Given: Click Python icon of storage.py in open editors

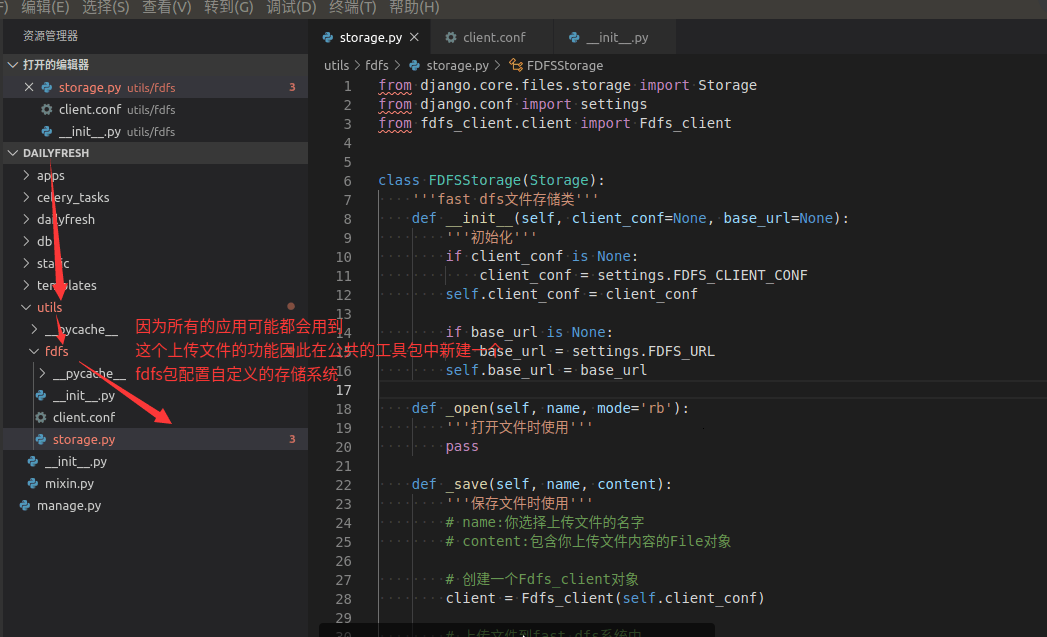Looking at the screenshot, I should (47, 87).
